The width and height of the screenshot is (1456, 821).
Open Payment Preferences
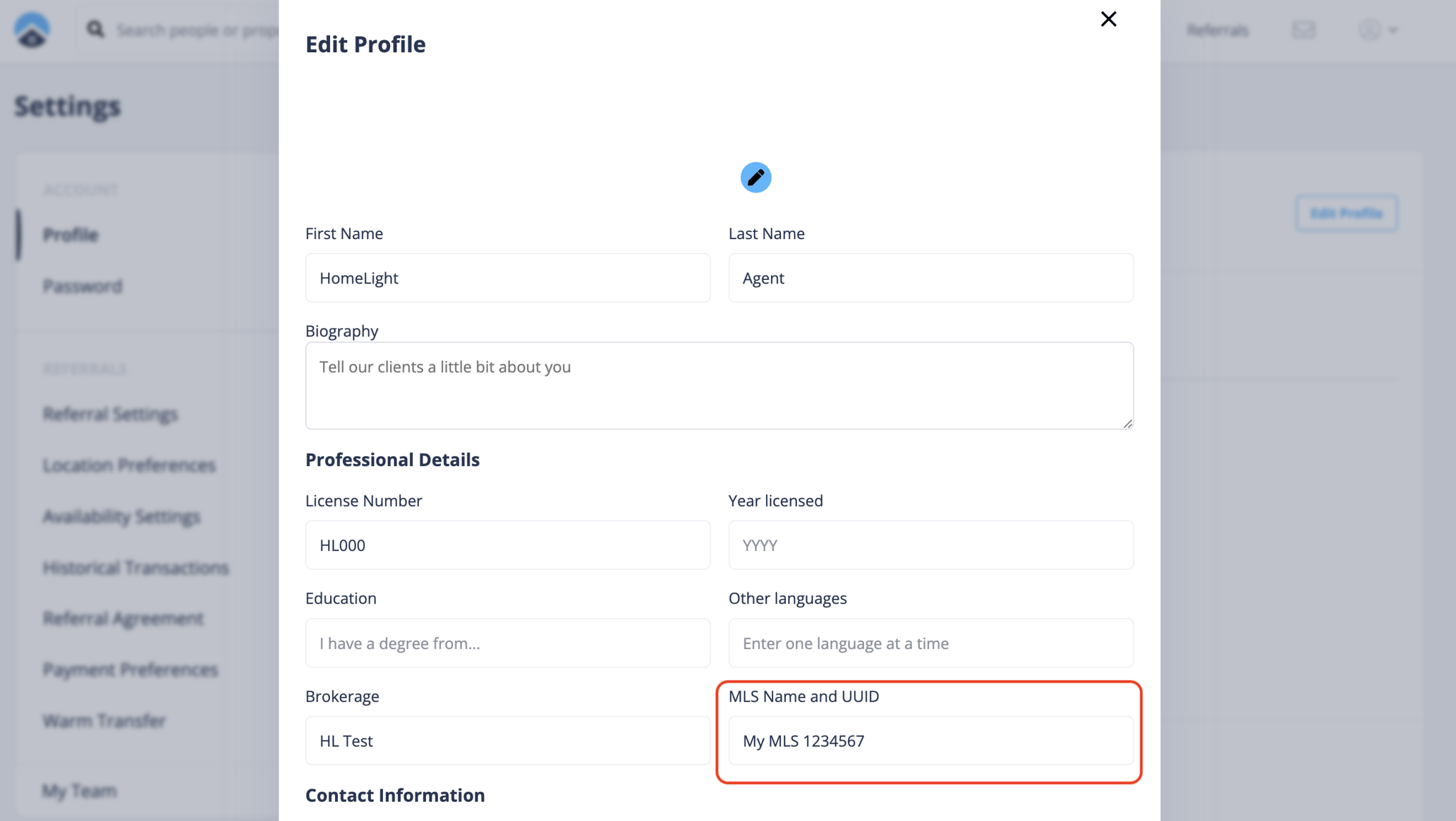coord(131,669)
